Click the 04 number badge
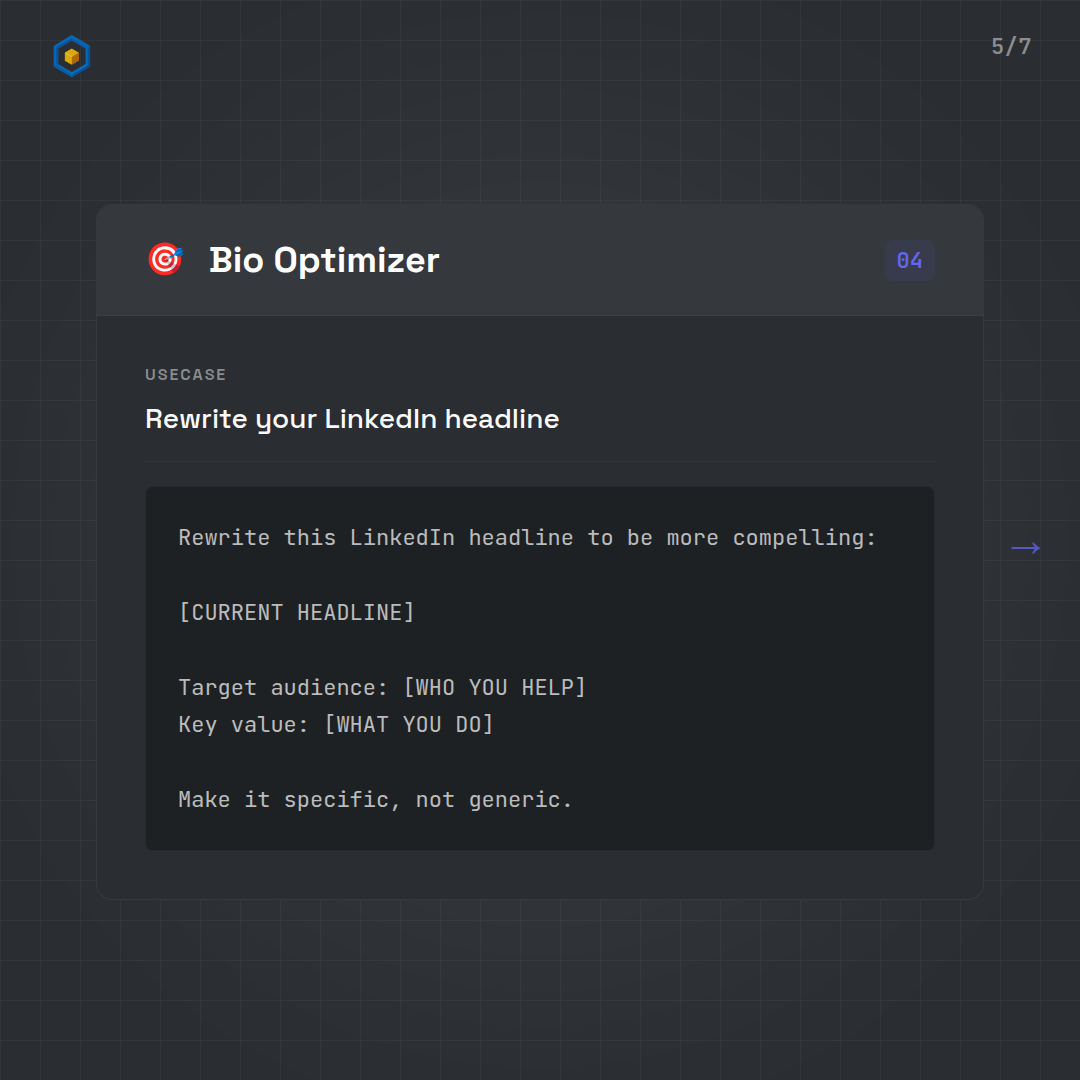1080x1080 pixels. tap(909, 261)
